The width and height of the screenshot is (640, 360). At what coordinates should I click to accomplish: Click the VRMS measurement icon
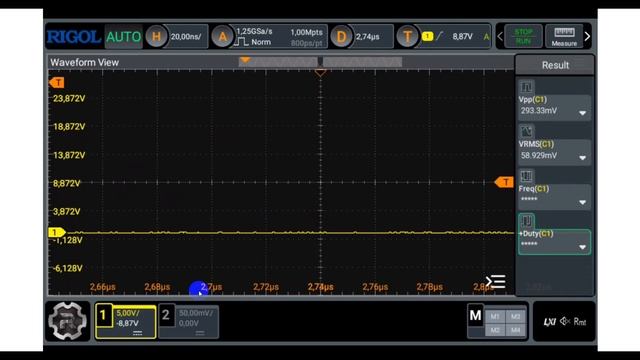pos(526,131)
